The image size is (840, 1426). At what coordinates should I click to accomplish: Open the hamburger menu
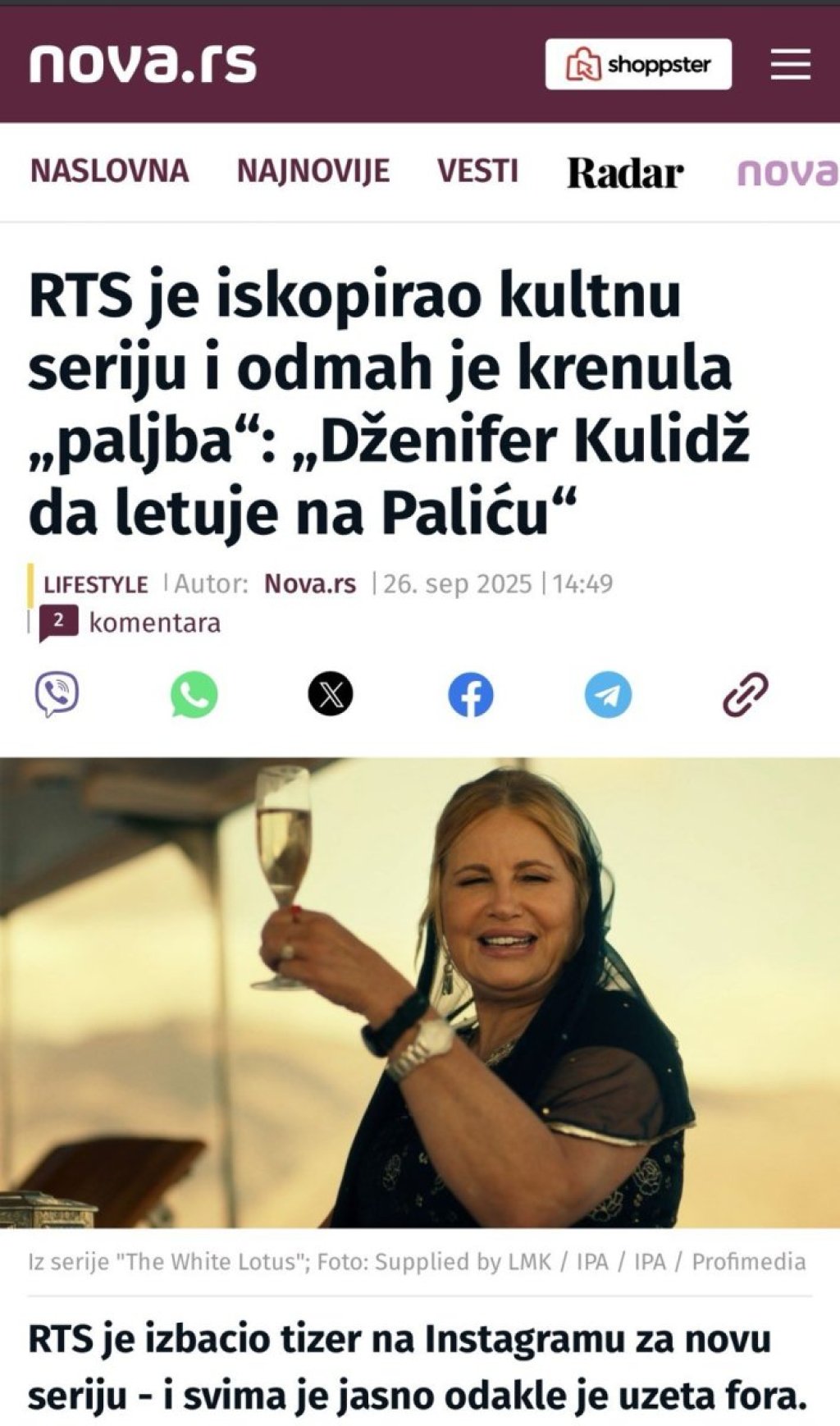click(x=790, y=64)
